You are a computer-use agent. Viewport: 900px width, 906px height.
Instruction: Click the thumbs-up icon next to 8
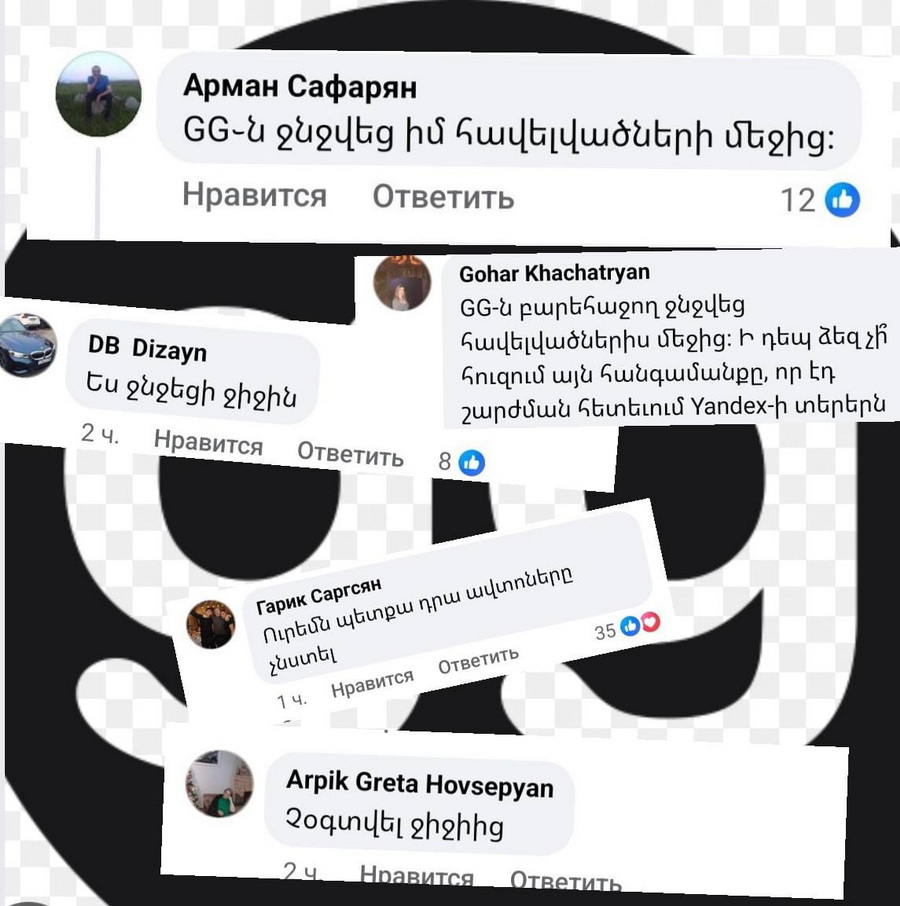pyautogui.click(x=472, y=462)
